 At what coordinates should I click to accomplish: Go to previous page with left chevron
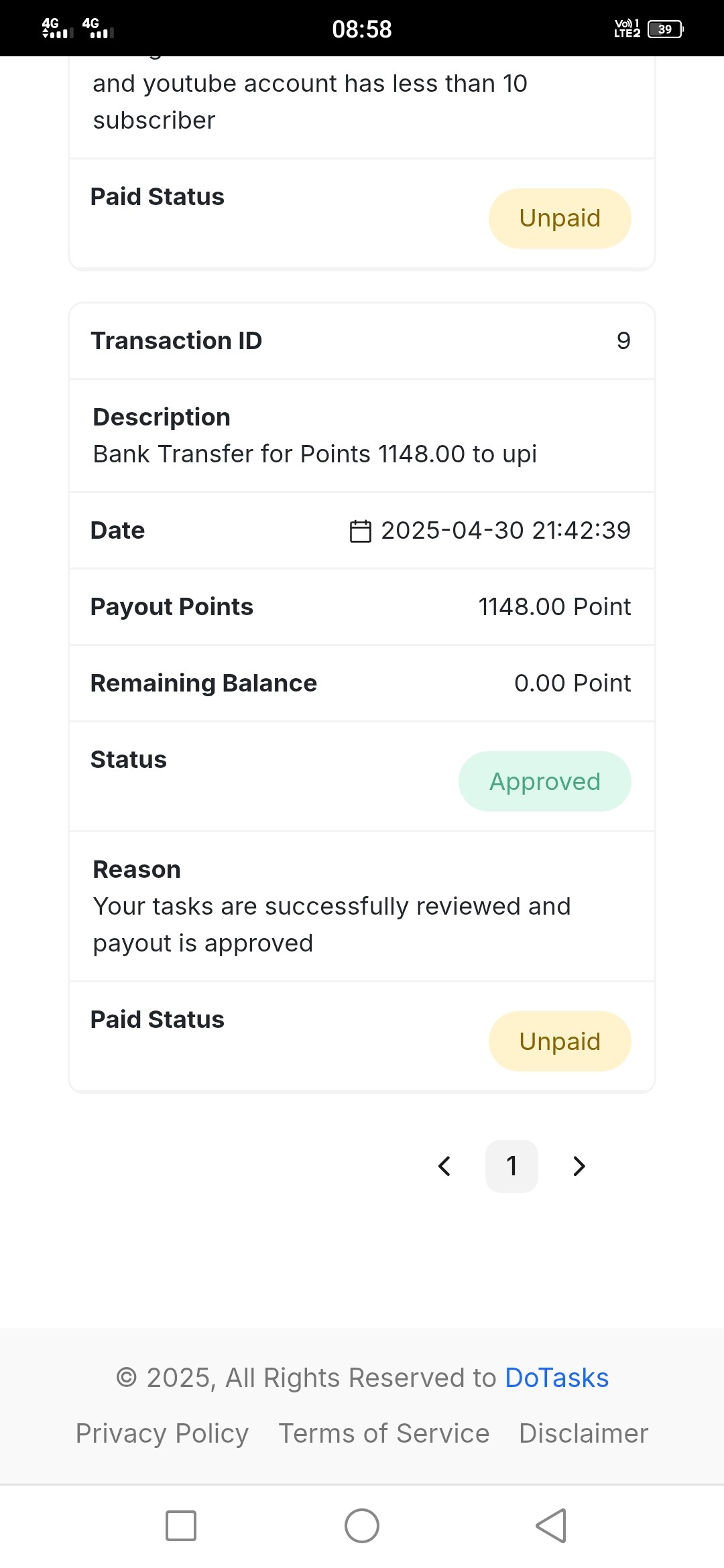(x=444, y=1166)
